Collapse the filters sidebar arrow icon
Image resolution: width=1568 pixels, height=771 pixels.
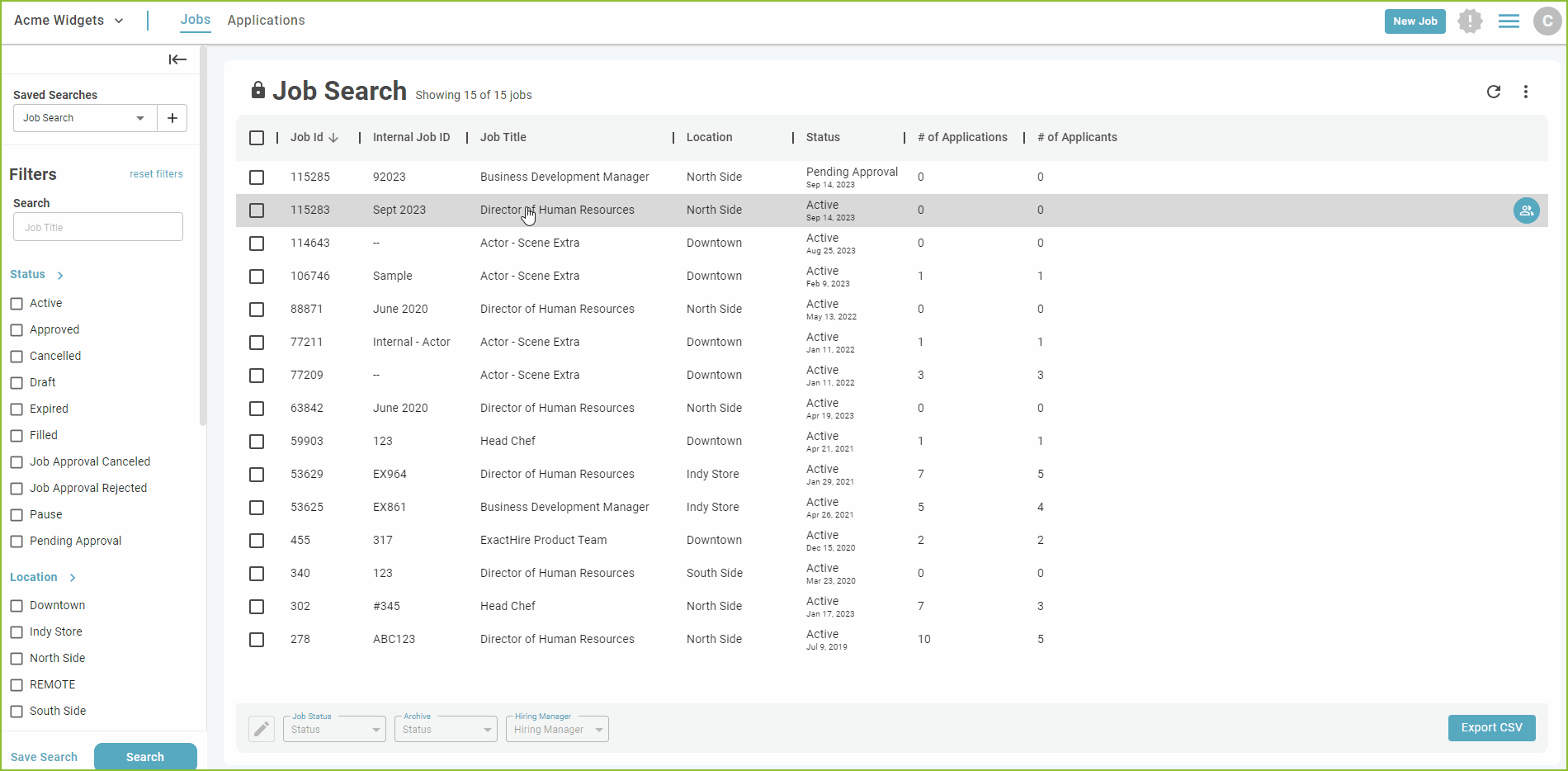pos(177,59)
